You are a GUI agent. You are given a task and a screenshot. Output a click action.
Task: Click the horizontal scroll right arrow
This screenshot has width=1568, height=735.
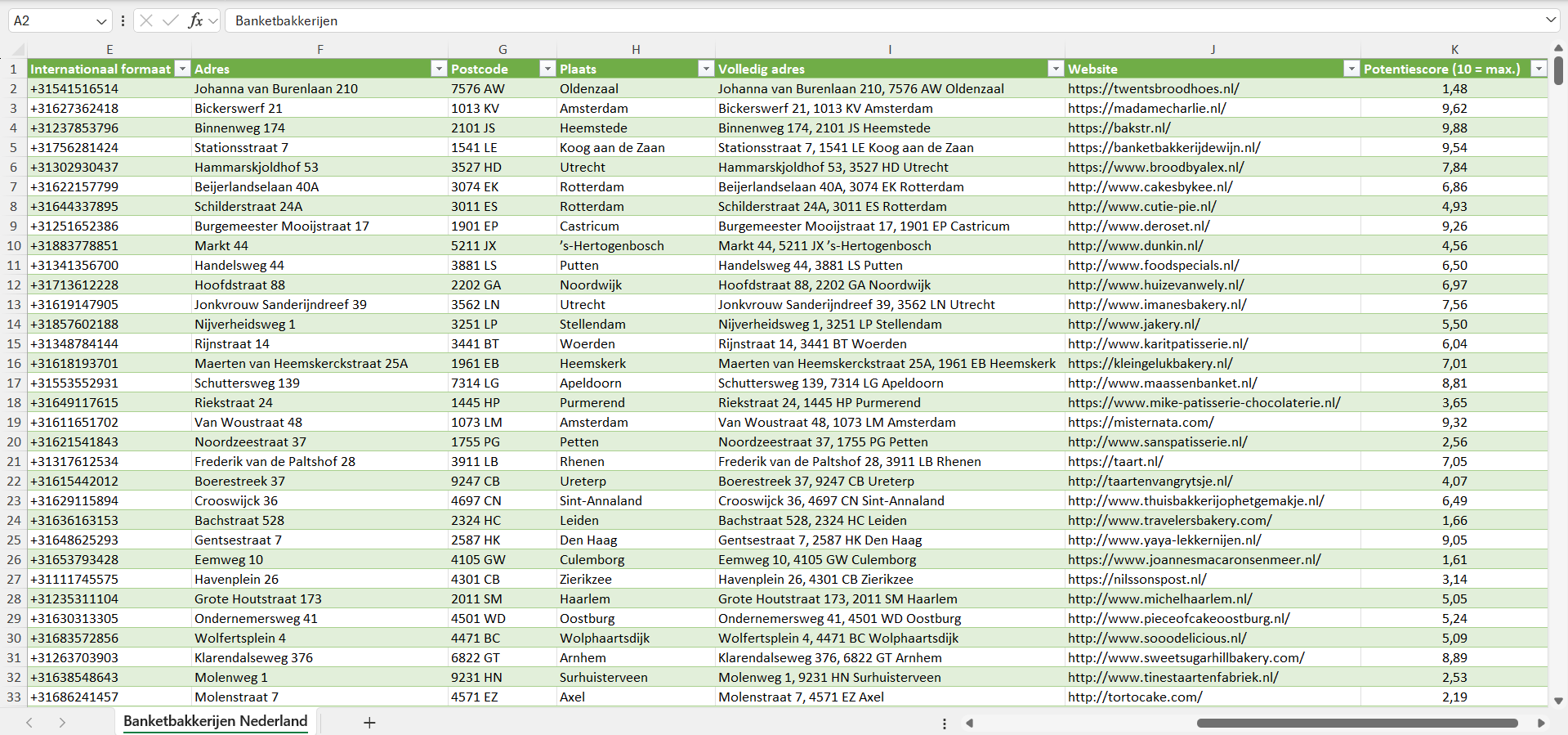tap(1541, 723)
